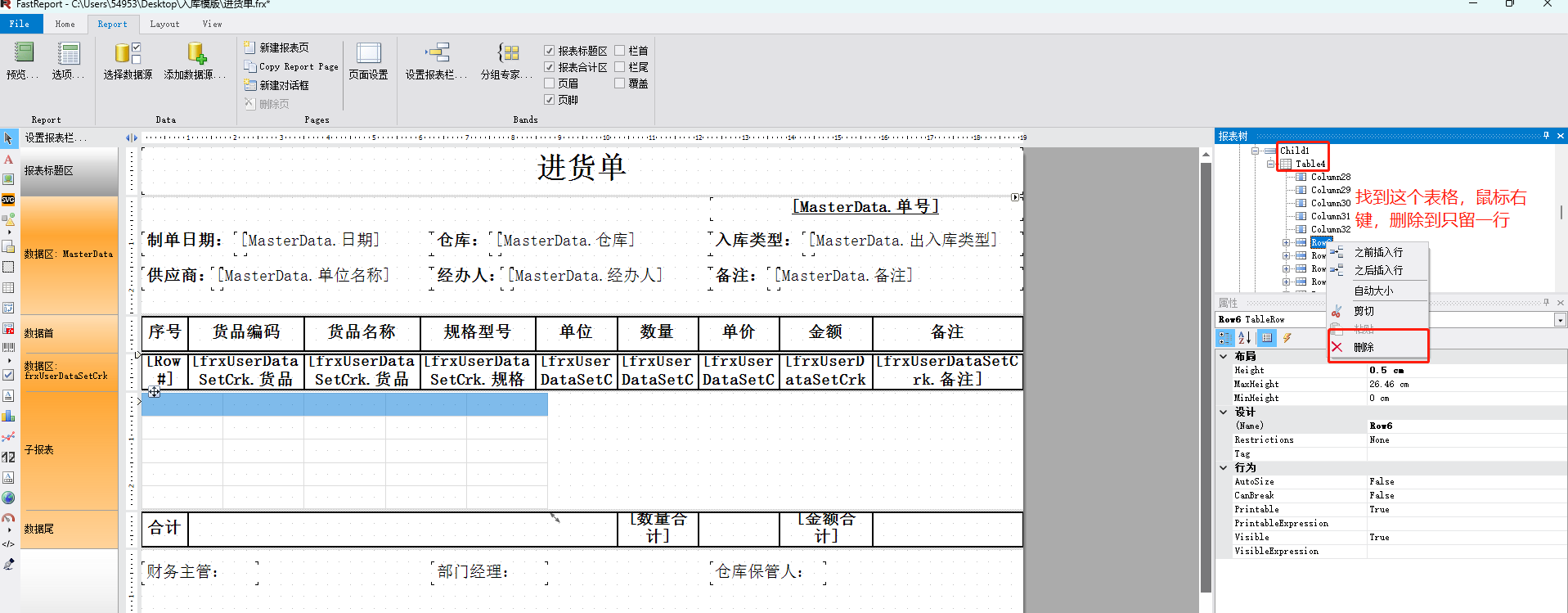Switch properties to categorized view
Viewport: 1568px width, 613px height.
pyautogui.click(x=1224, y=337)
